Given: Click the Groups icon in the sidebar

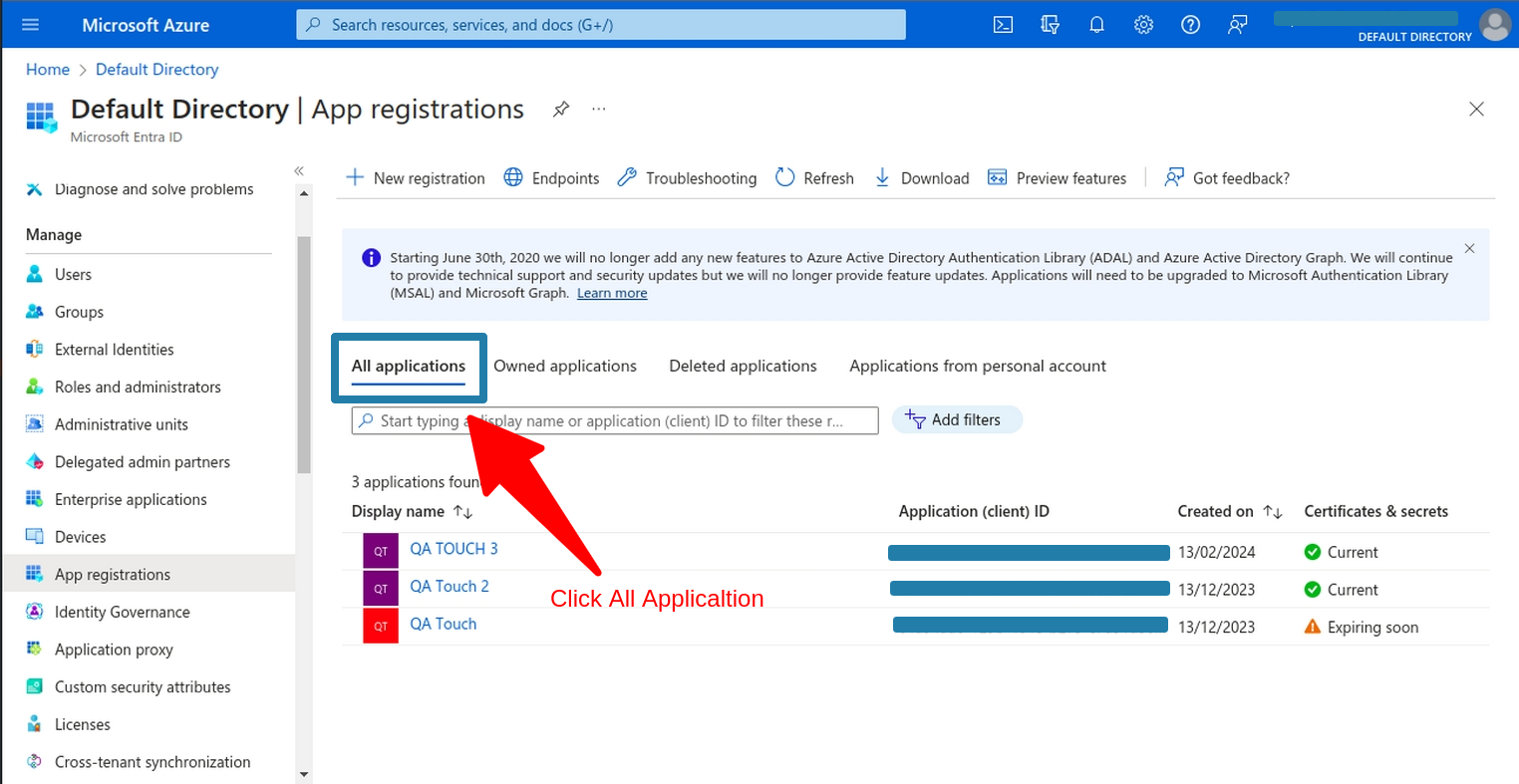Looking at the screenshot, I should pyautogui.click(x=35, y=312).
